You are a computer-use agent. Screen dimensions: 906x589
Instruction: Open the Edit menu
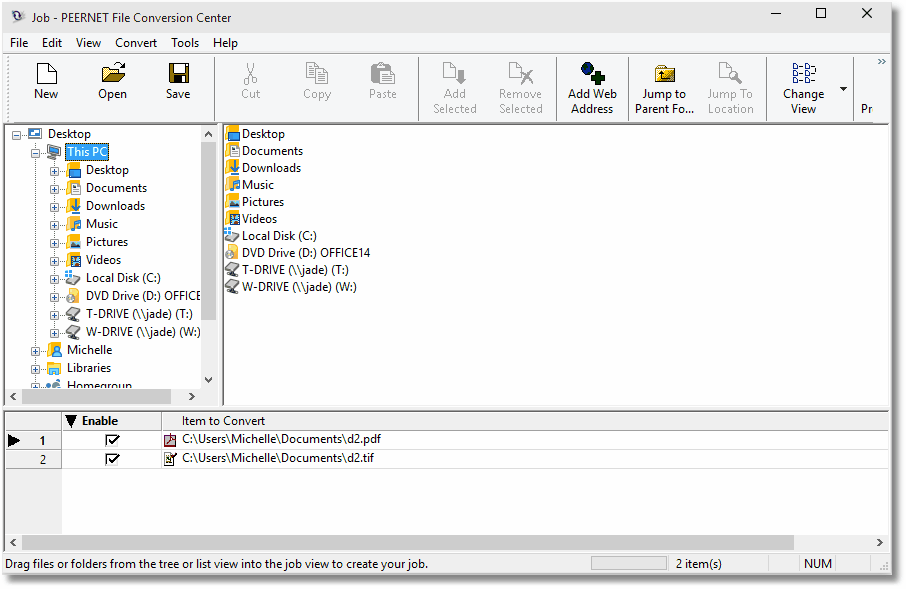click(x=52, y=43)
